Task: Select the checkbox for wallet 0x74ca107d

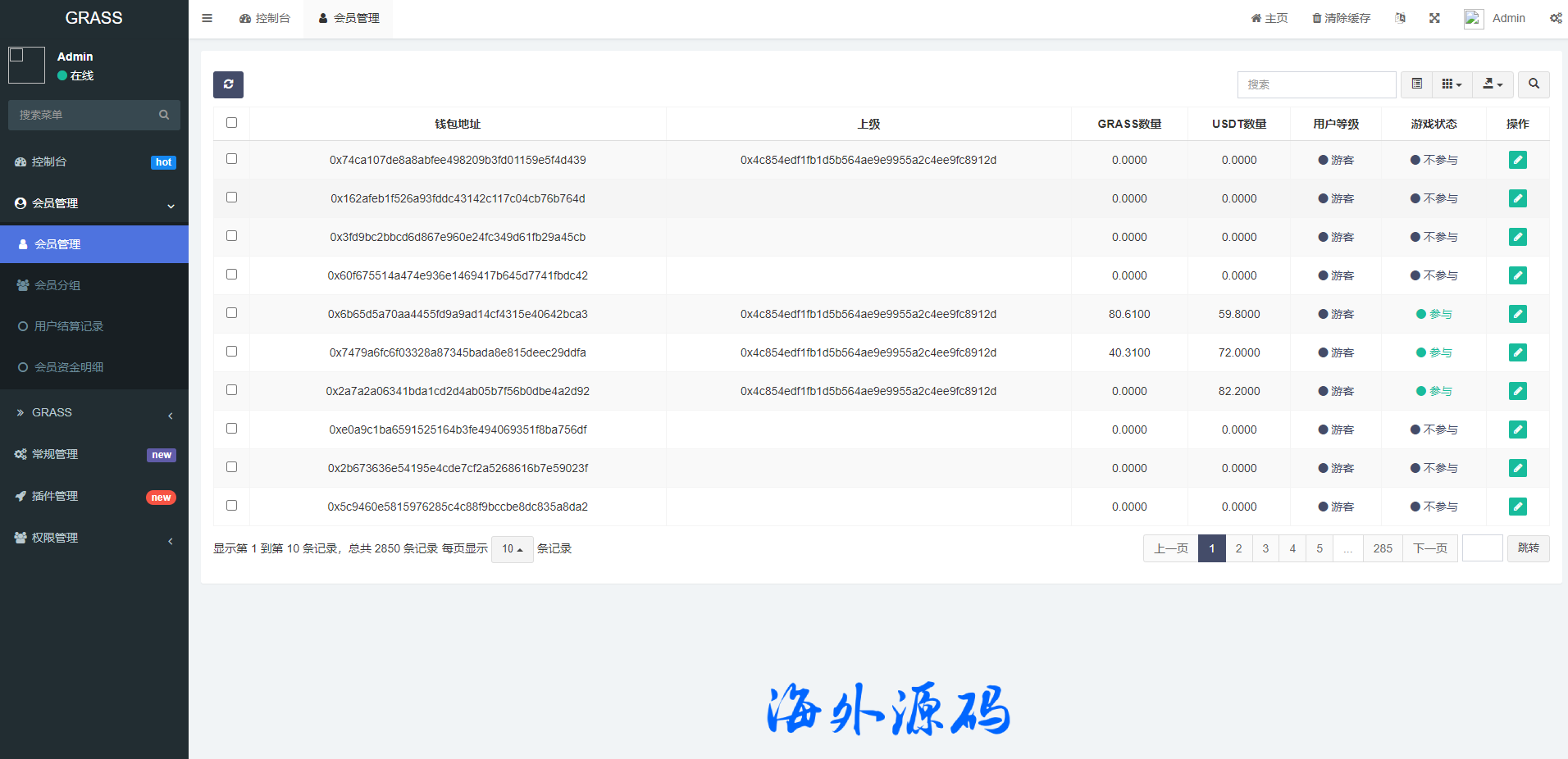Action: click(x=231, y=159)
